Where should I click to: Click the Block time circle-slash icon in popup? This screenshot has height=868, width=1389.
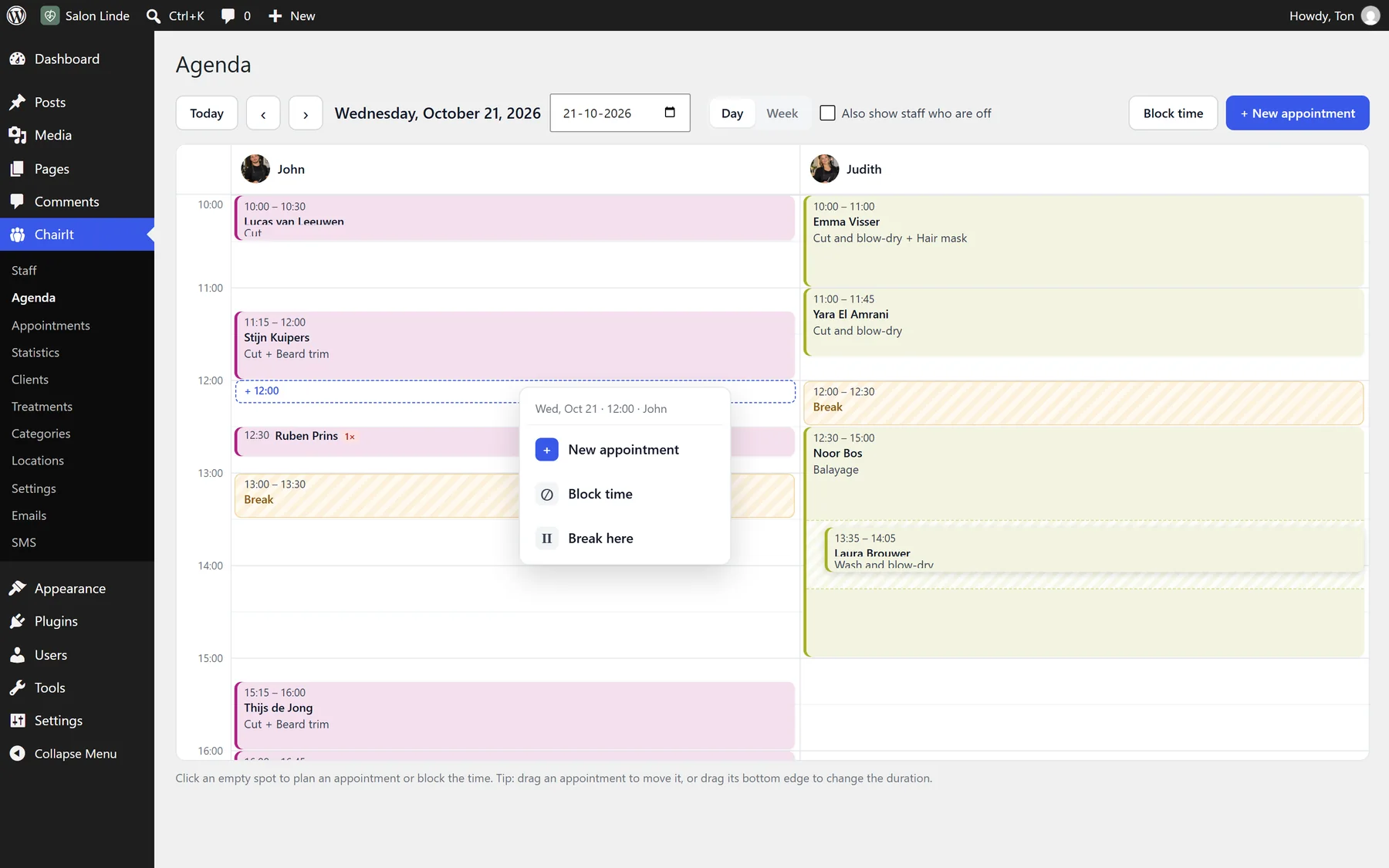click(x=546, y=495)
